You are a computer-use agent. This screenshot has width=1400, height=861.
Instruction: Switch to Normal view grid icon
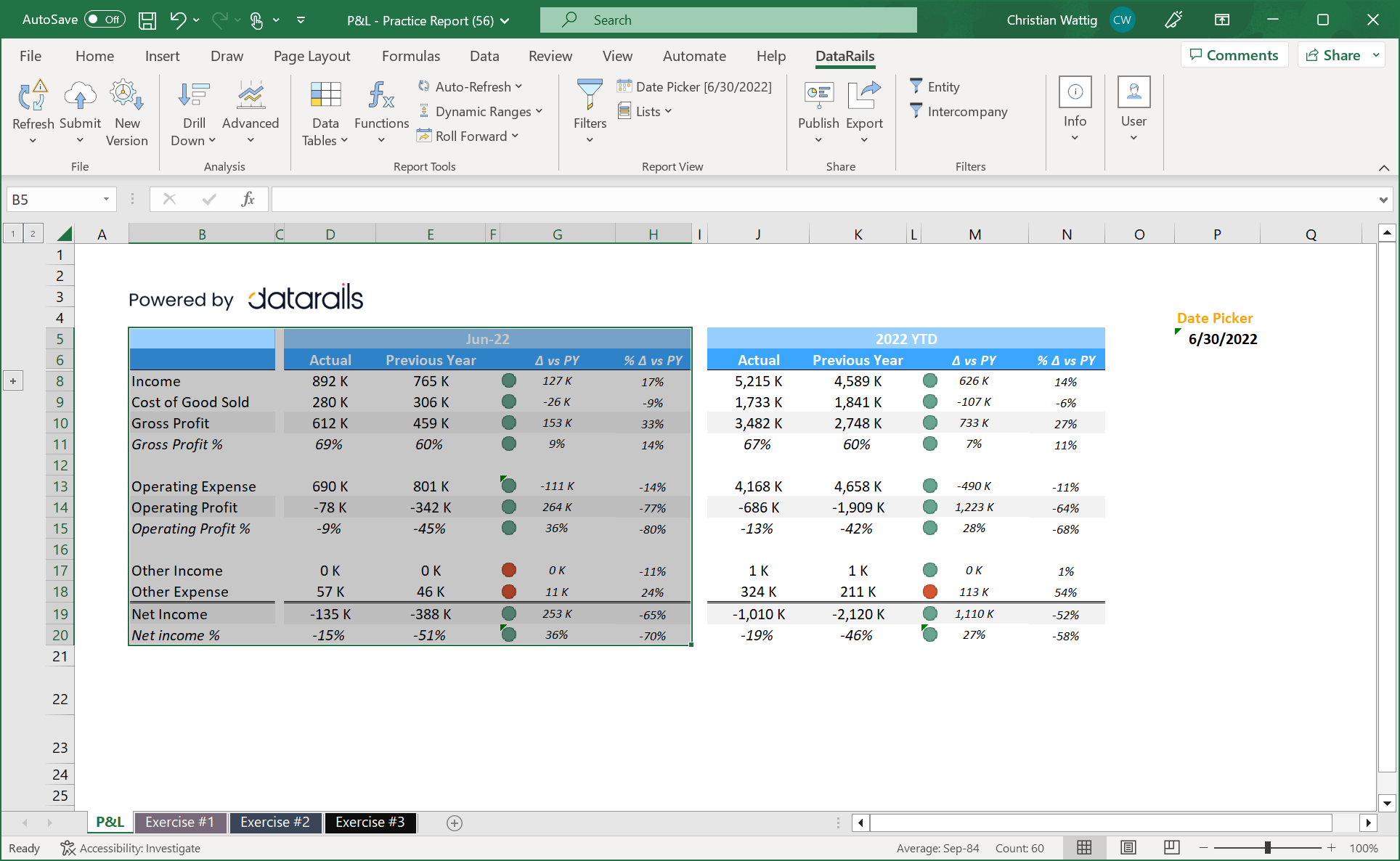(x=1084, y=847)
